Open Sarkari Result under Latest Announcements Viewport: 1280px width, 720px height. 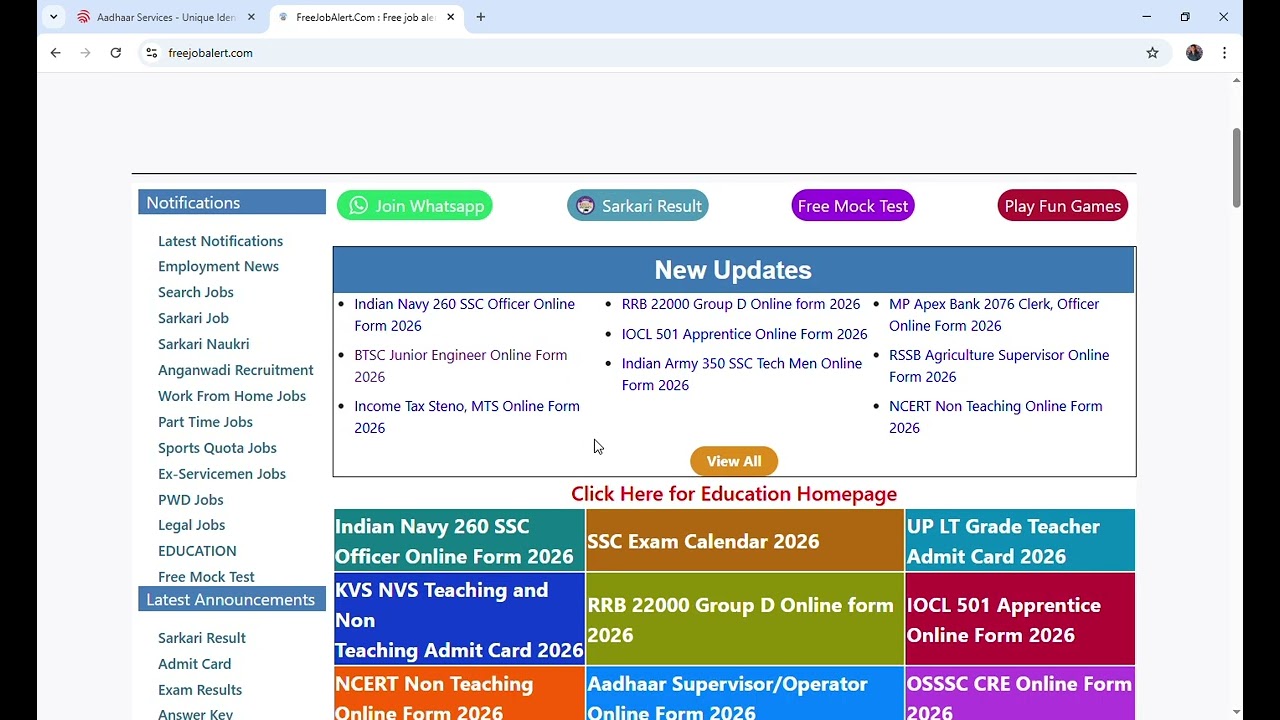coord(202,638)
